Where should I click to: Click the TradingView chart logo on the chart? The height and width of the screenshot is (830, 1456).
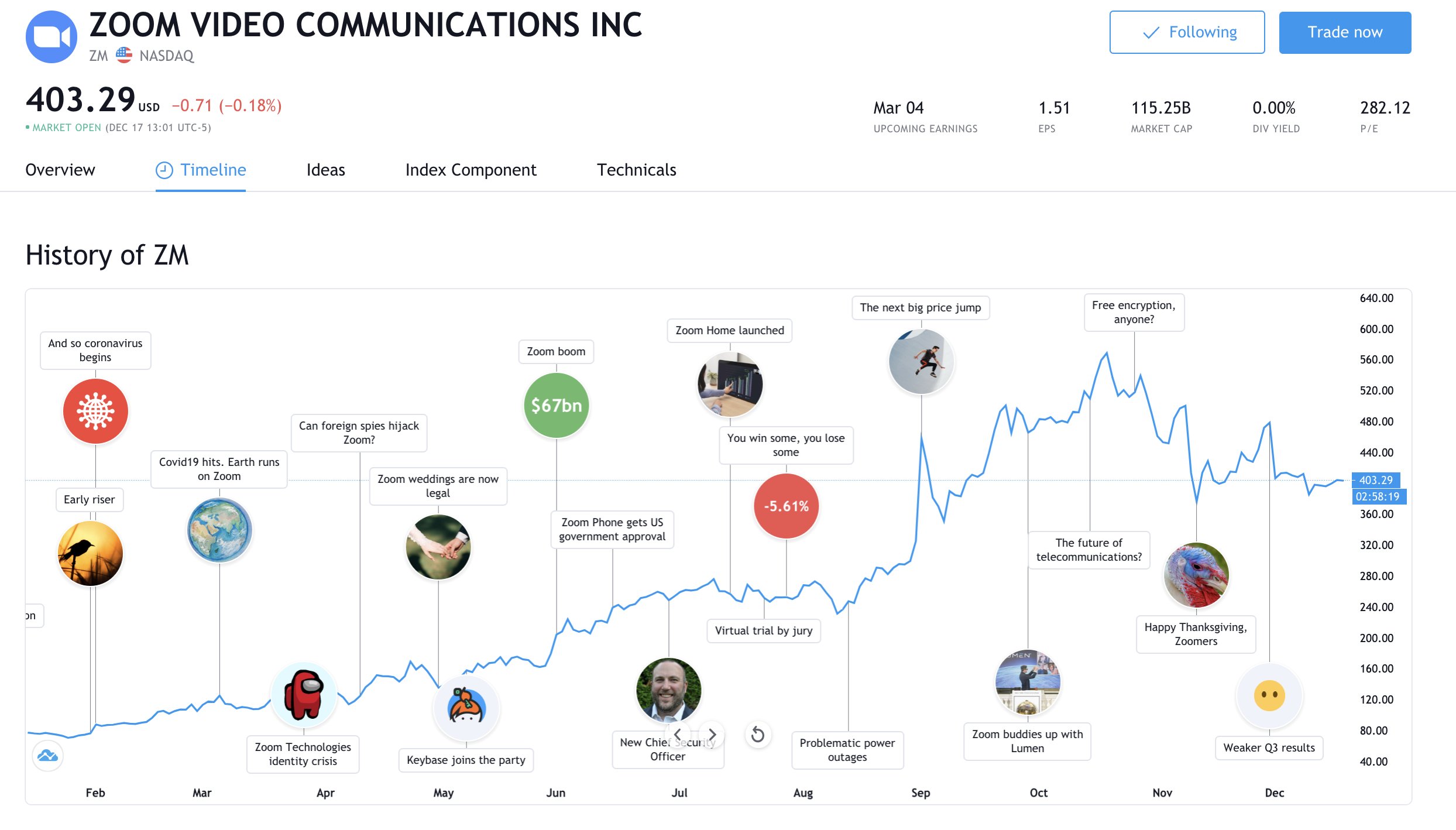(47, 755)
